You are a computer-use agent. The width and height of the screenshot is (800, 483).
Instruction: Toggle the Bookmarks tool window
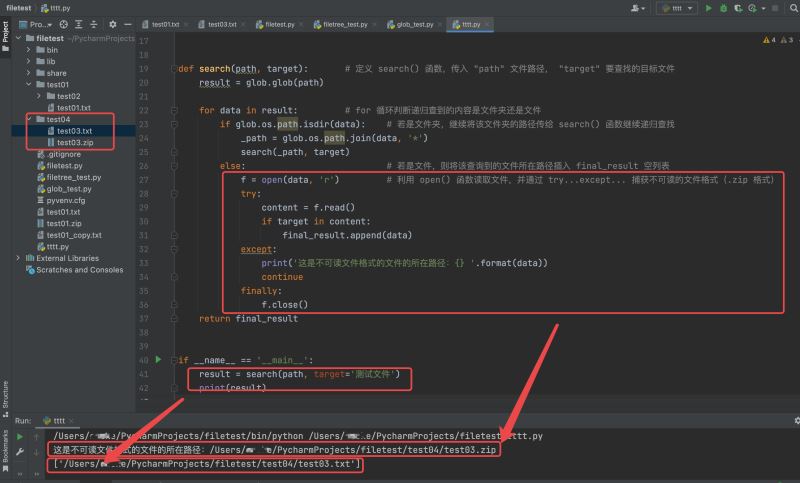pyautogui.click(x=5, y=450)
